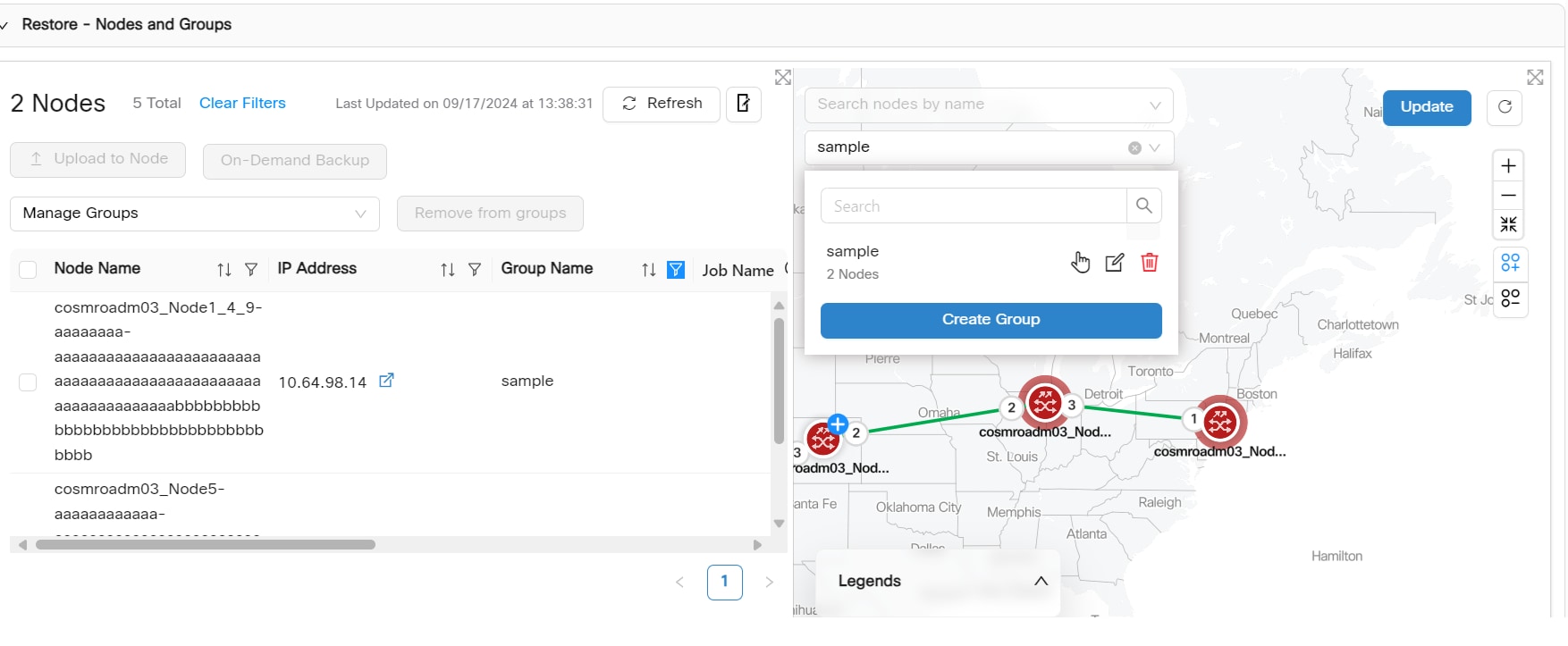This screenshot has width=1568, height=646.
Task: Open the Search nodes by name dropdown
Action: click(989, 105)
